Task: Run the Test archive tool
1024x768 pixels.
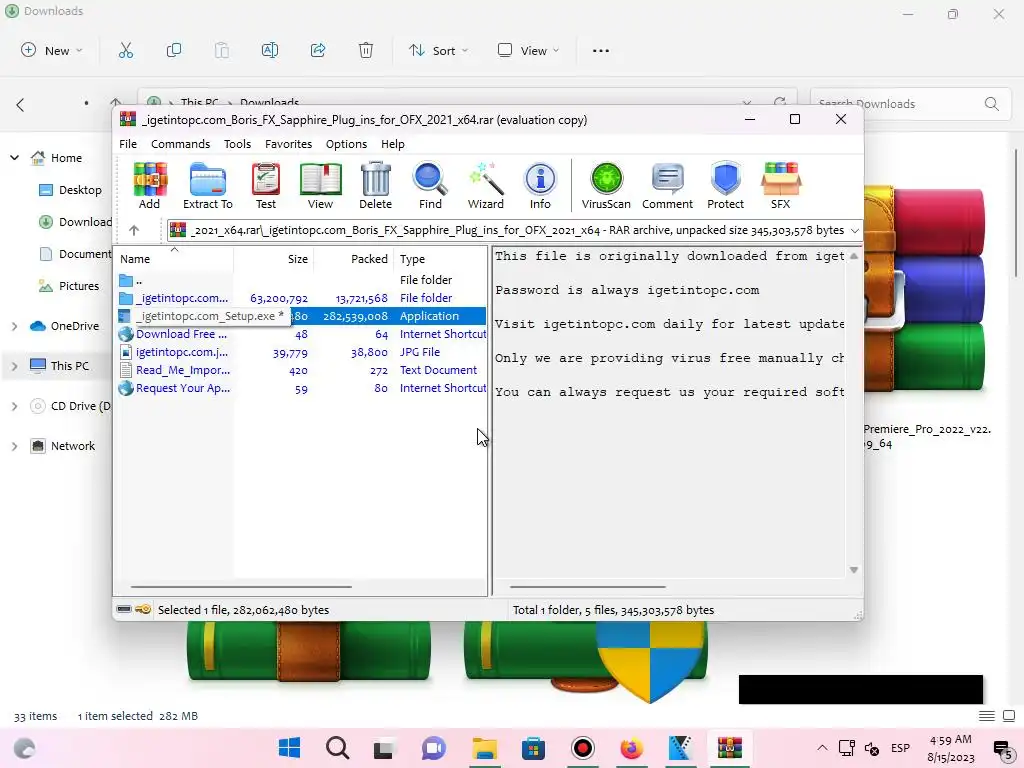Action: coord(265,185)
